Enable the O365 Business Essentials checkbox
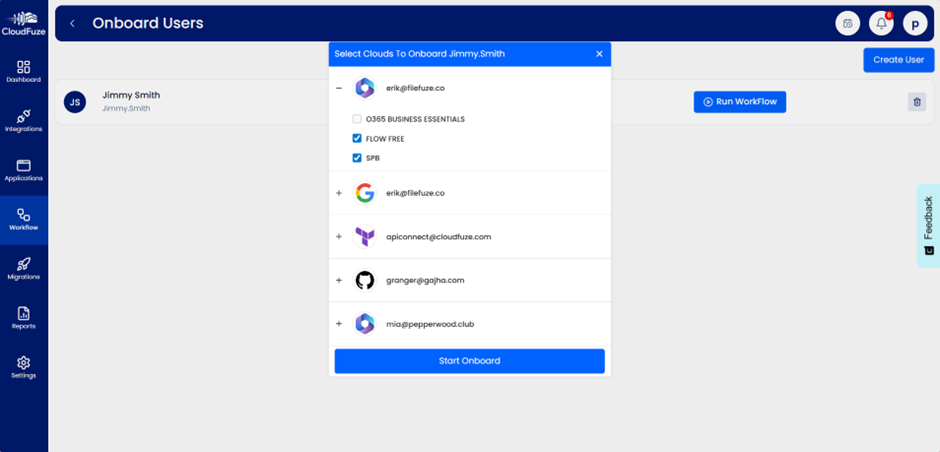 357,119
